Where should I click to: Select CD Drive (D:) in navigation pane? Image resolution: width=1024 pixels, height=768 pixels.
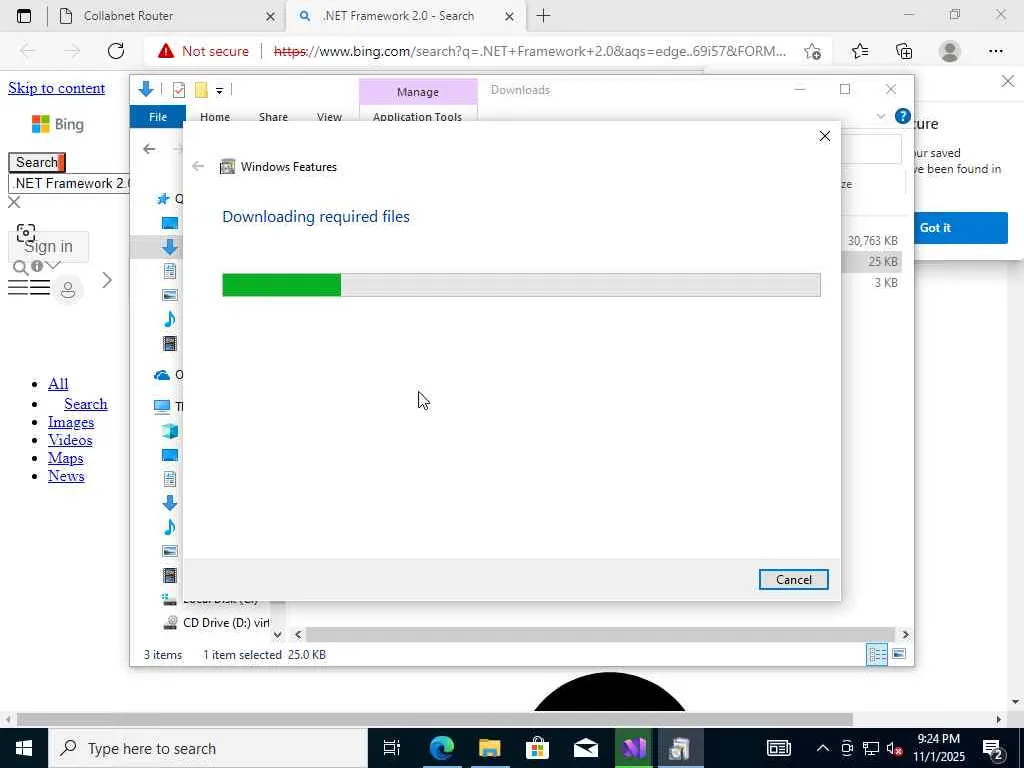(x=216, y=622)
